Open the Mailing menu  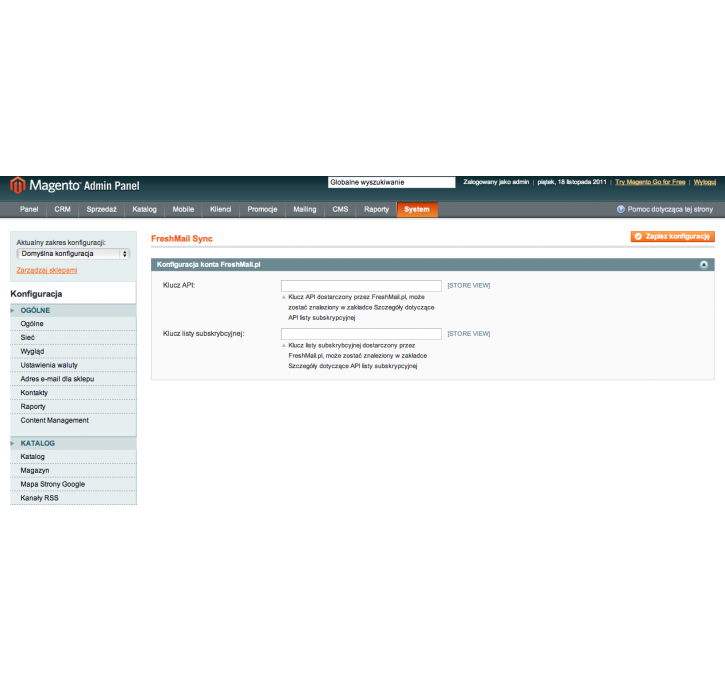pyautogui.click(x=305, y=209)
